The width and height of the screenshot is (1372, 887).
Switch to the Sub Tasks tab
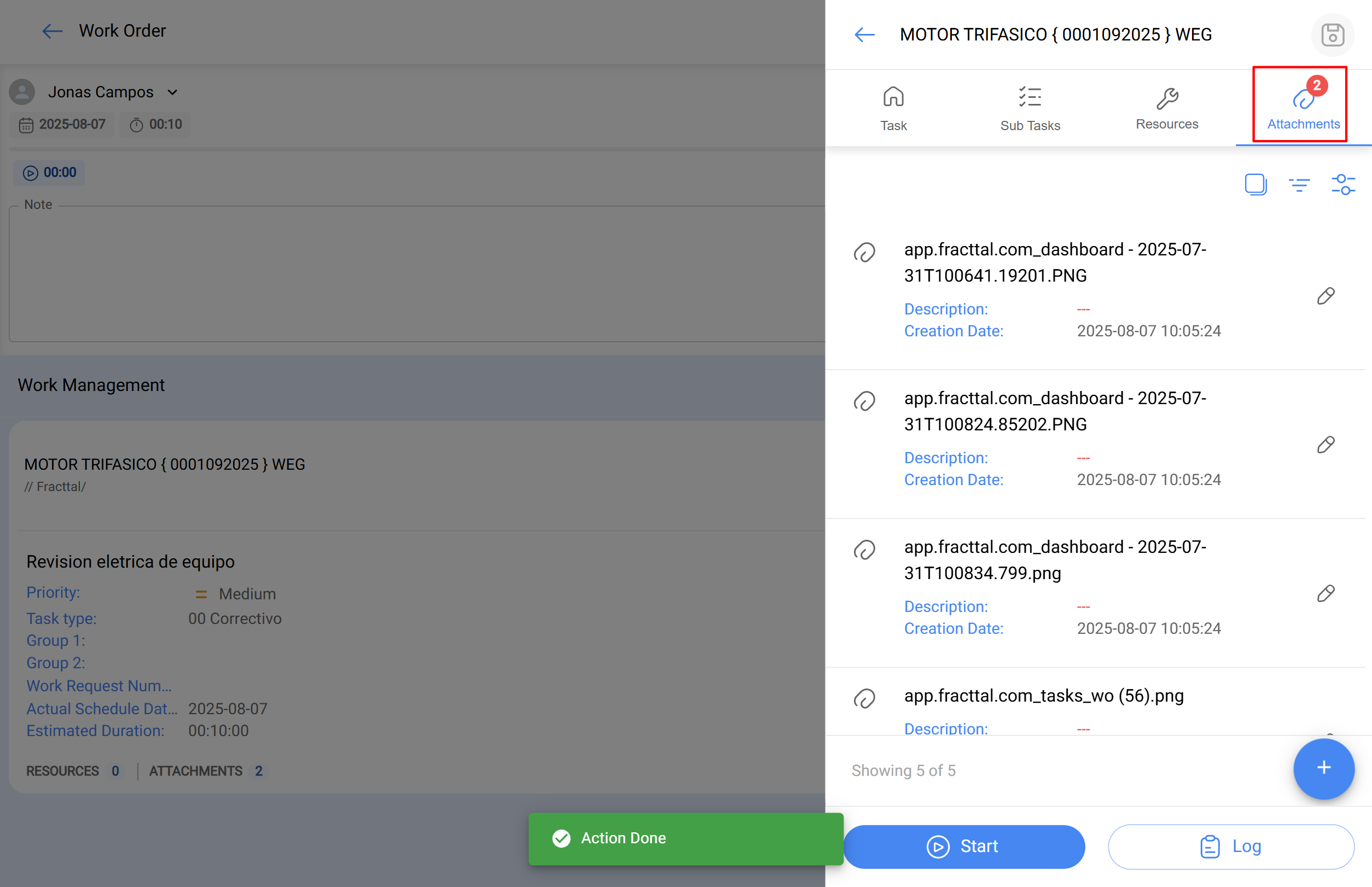click(x=1030, y=107)
